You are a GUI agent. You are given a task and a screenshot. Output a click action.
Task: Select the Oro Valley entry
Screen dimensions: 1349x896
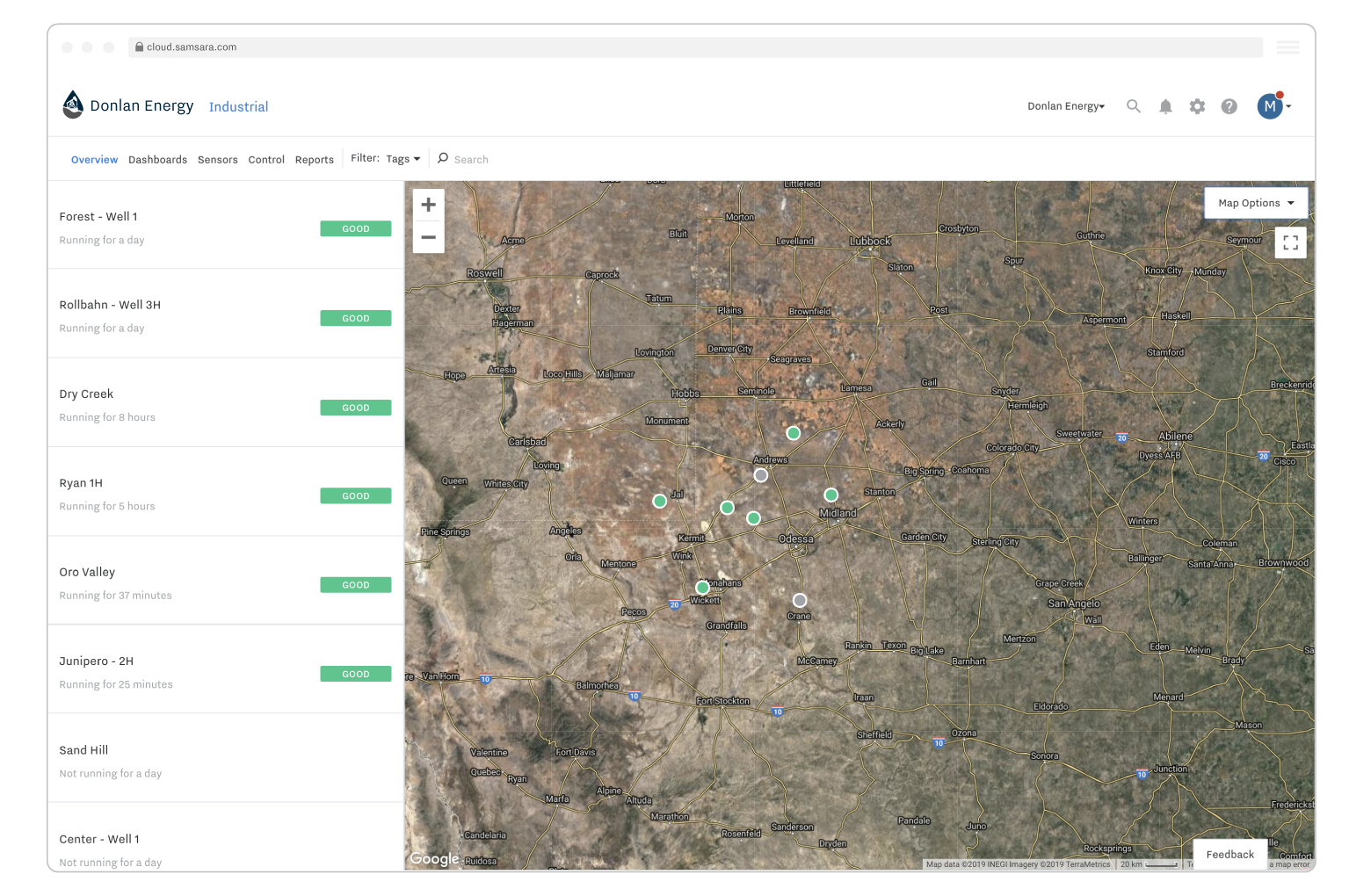226,581
